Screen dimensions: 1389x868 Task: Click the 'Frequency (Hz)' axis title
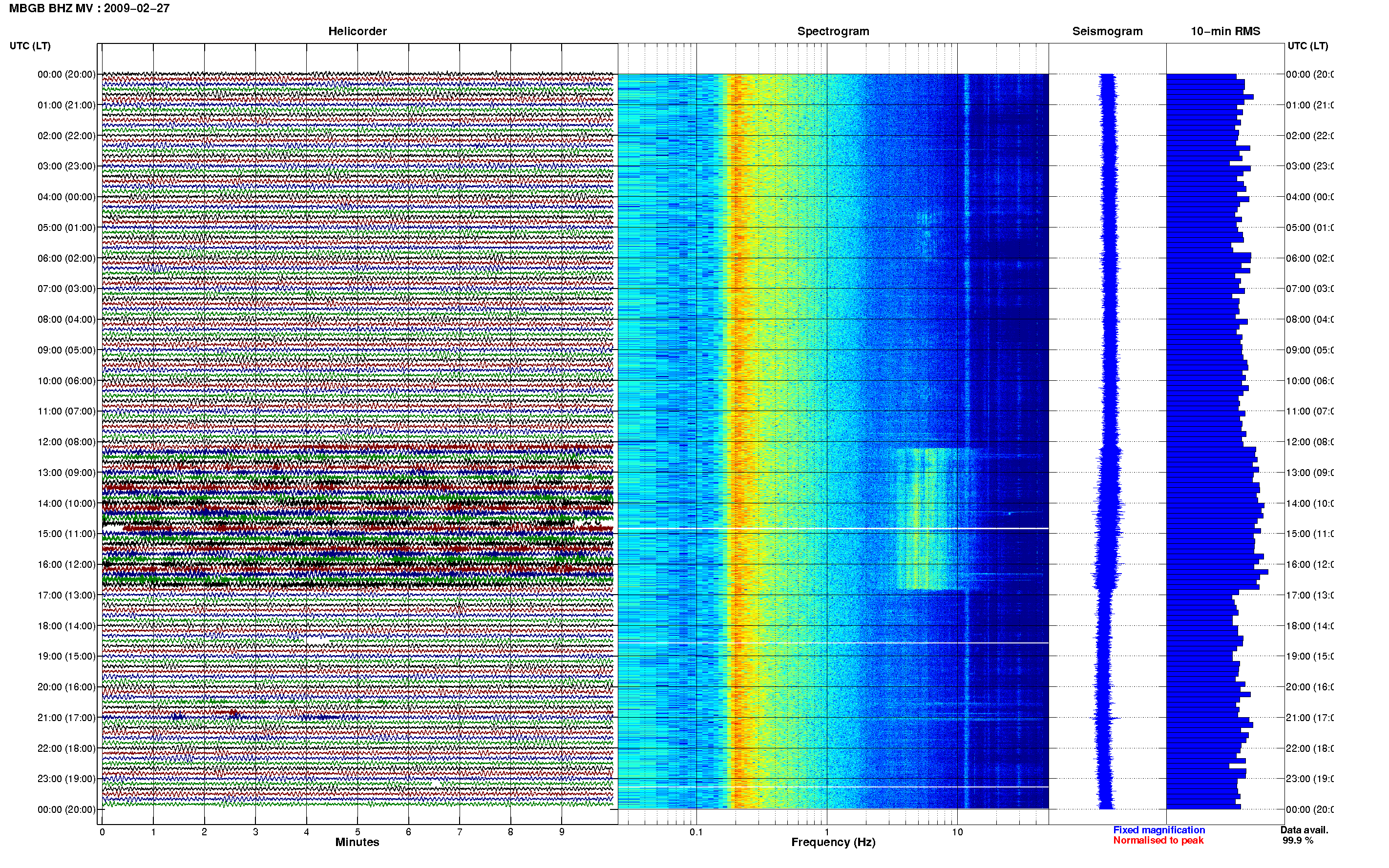833,843
